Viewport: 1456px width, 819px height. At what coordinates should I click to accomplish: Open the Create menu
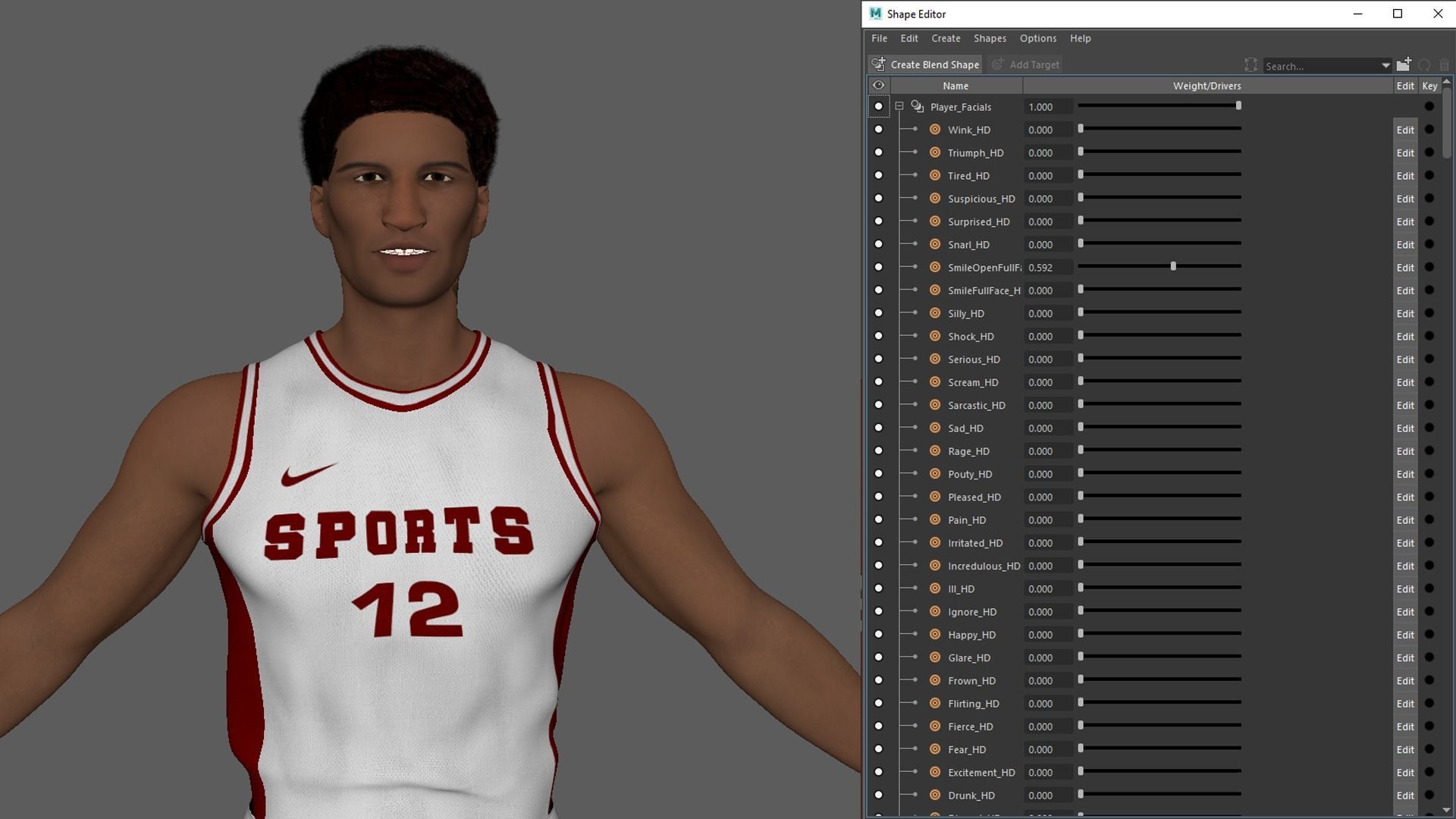(x=946, y=38)
